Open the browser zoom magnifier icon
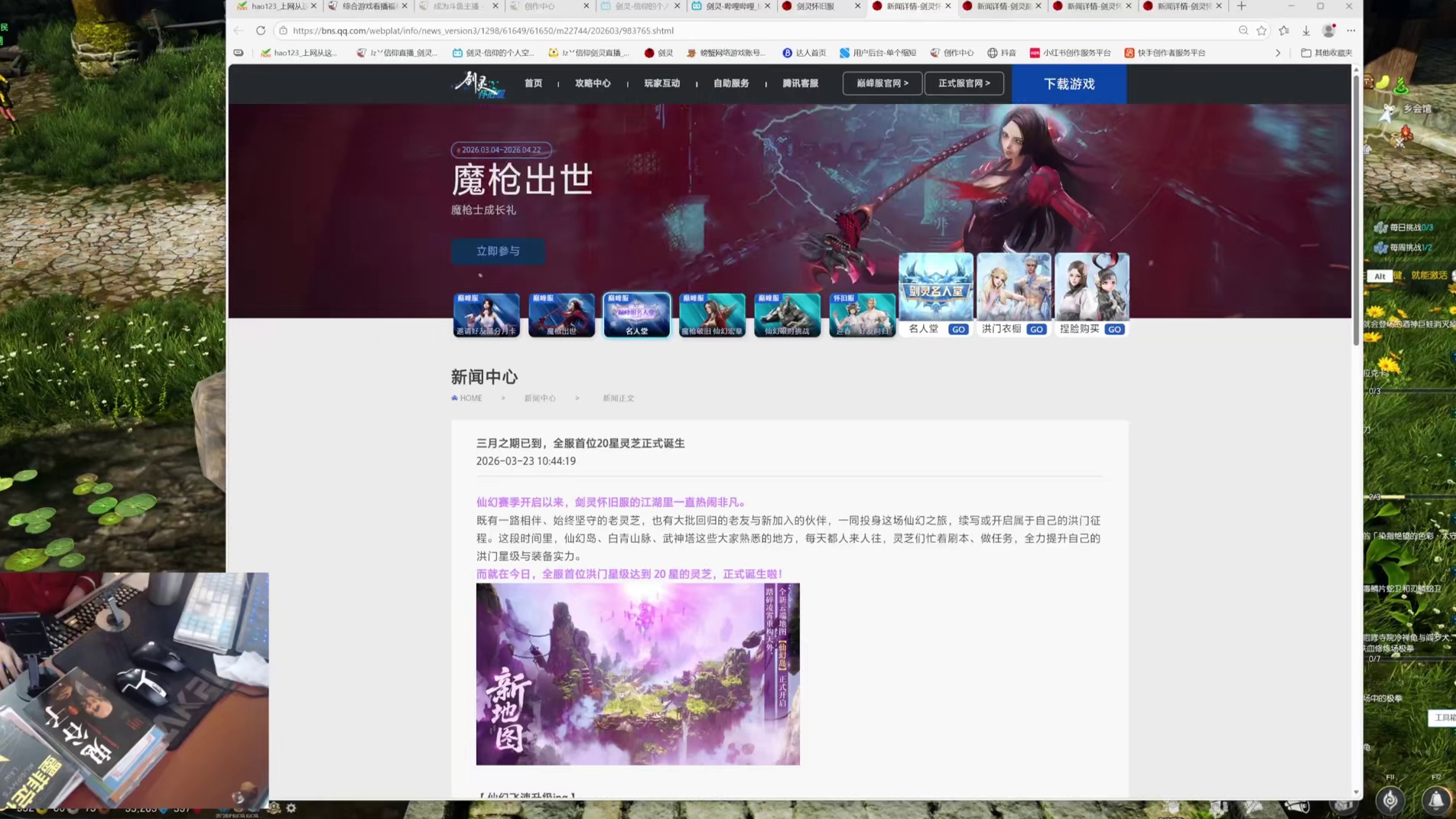Viewport: 1456px width, 819px height. [1243, 31]
